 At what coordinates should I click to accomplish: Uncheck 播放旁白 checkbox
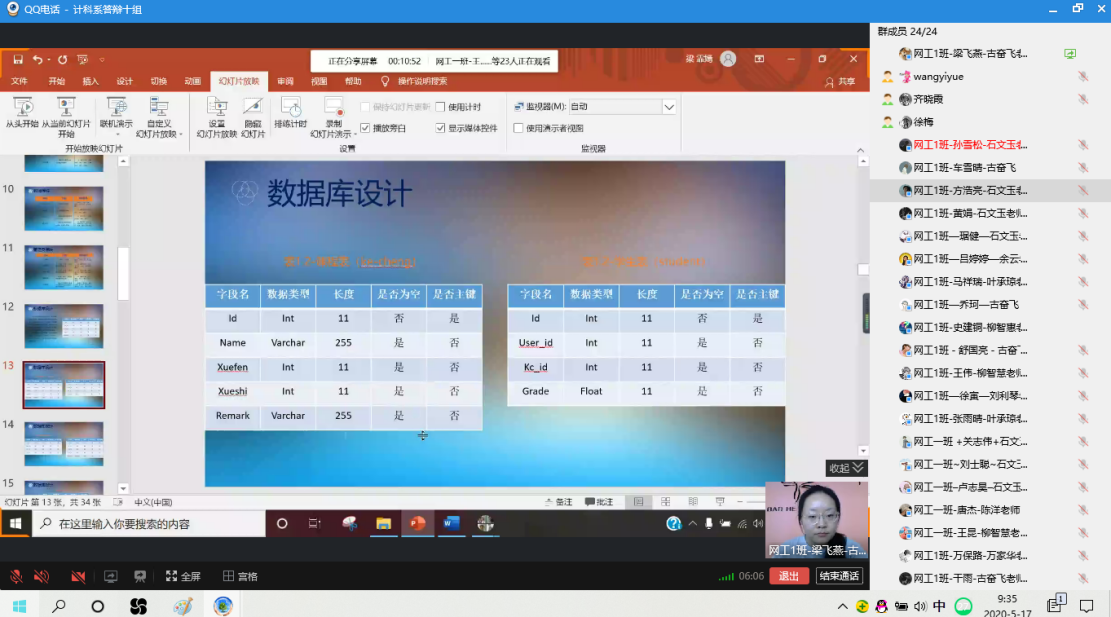[366, 128]
